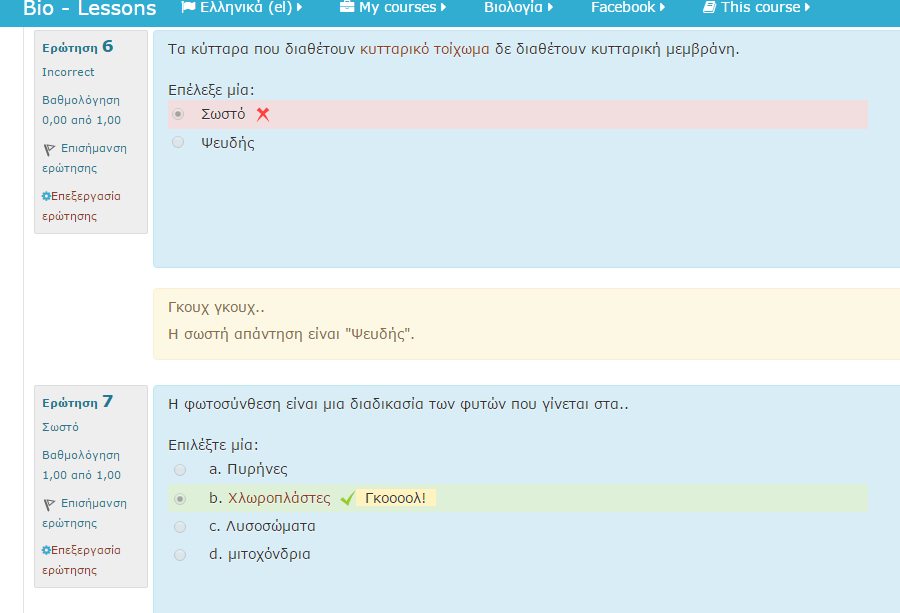This screenshot has width=900, height=613.
Task: Choose option d. μιτοχόνδρια
Action: coord(180,554)
